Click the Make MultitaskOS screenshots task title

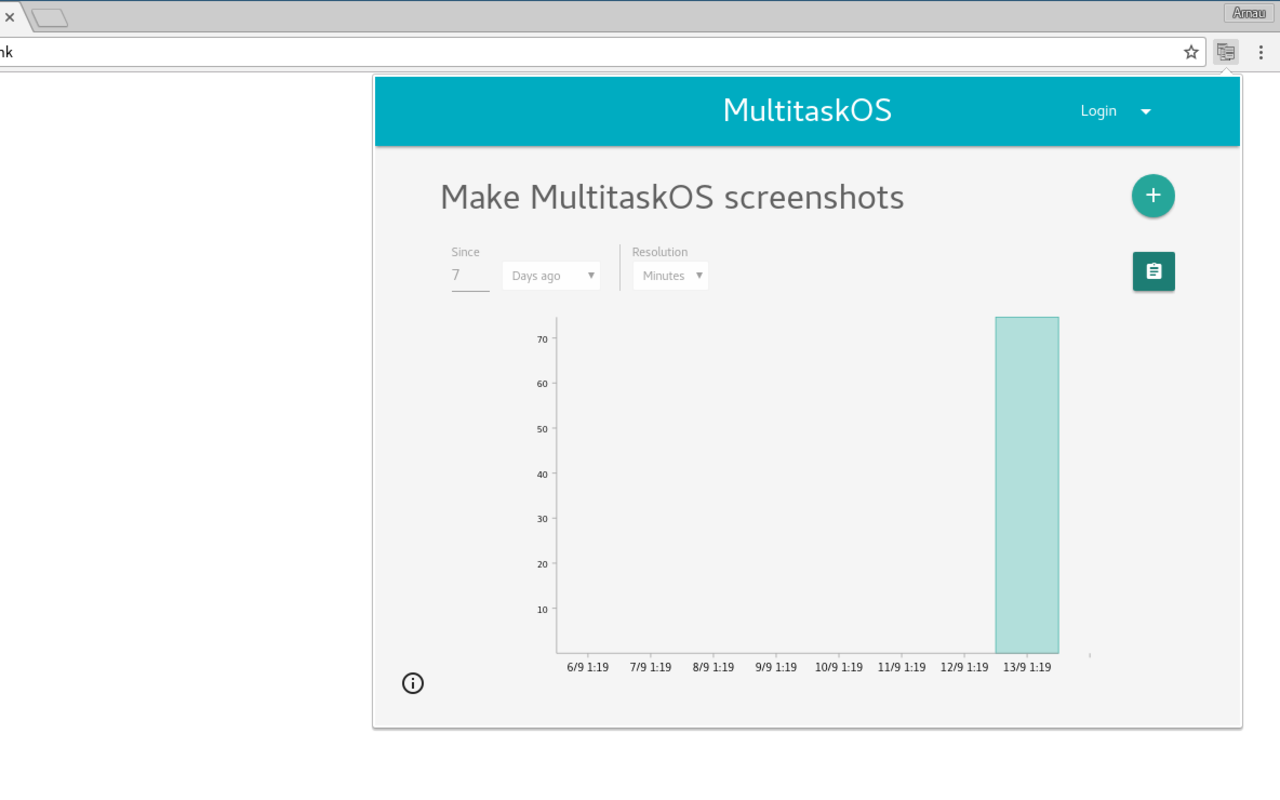click(672, 197)
